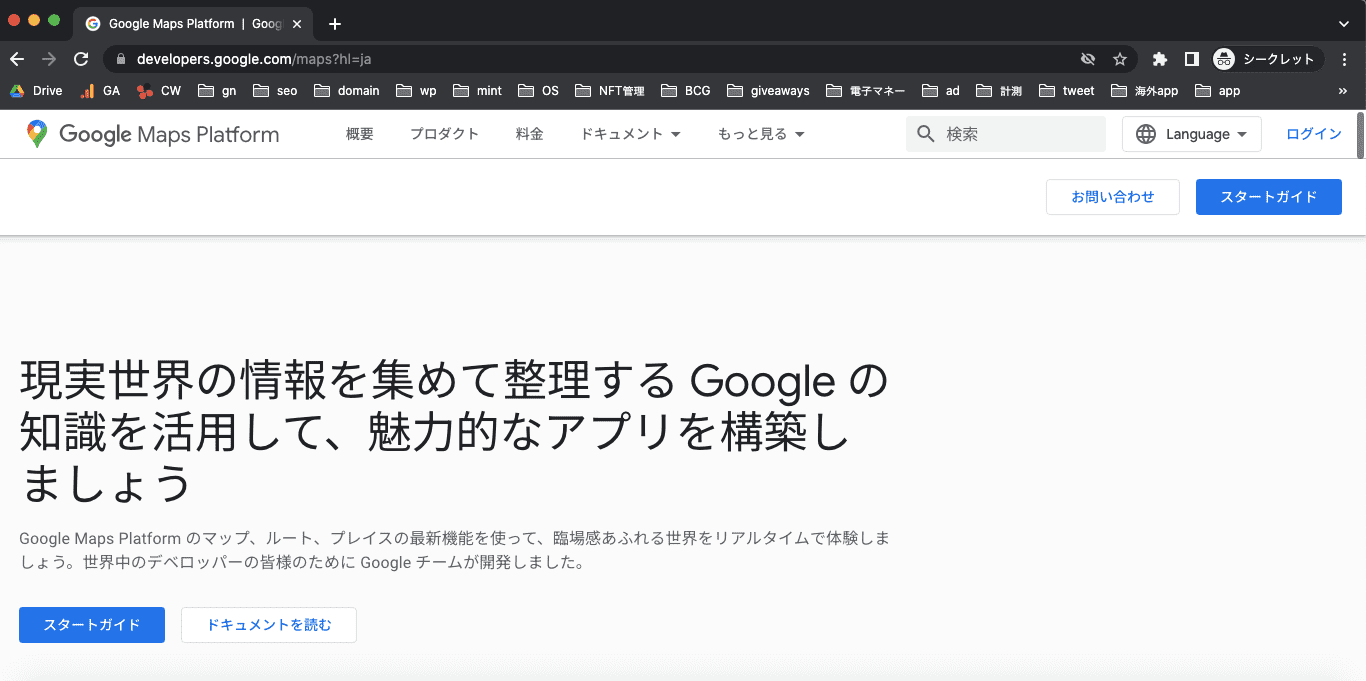Image resolution: width=1366 pixels, height=681 pixels.
Task: Show more bookmarks with the double chevron
Action: pyautogui.click(x=1342, y=91)
